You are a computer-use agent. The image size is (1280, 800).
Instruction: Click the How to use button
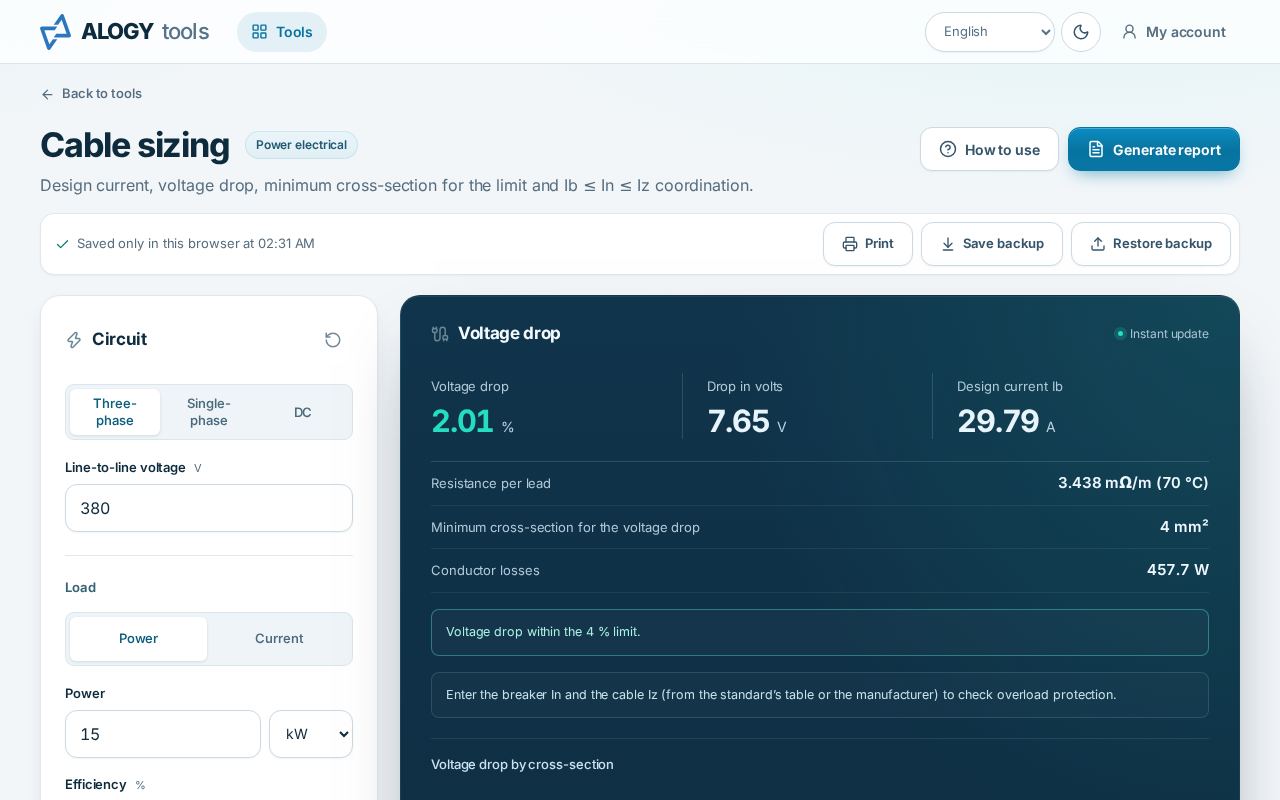(989, 149)
